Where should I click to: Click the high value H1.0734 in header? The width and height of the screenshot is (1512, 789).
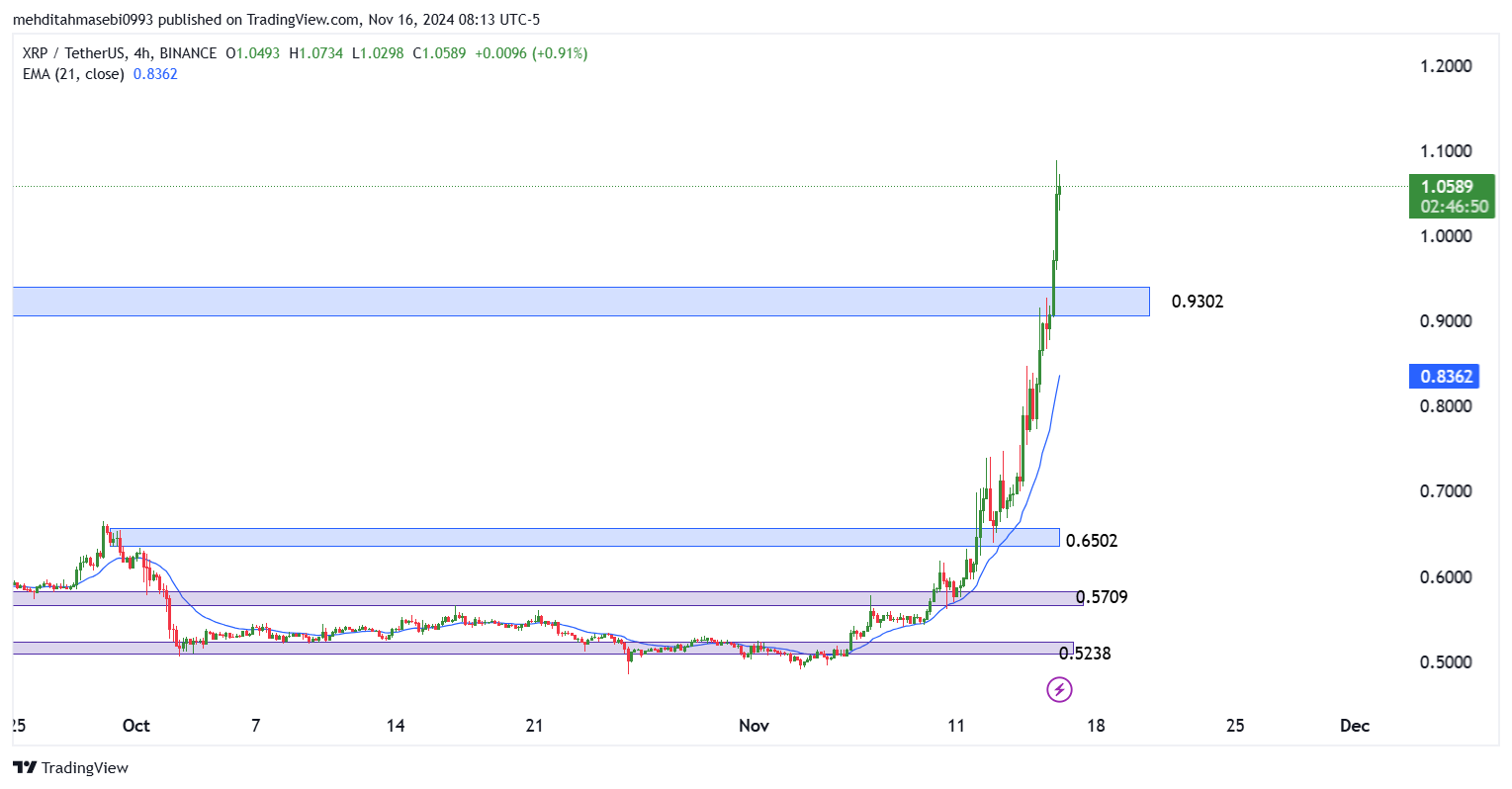click(316, 53)
